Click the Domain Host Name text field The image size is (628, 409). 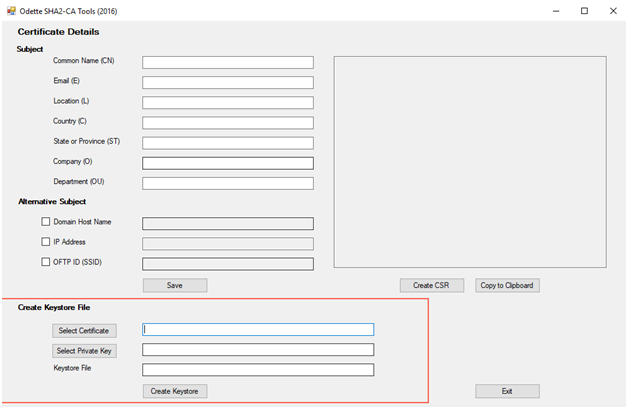point(228,224)
